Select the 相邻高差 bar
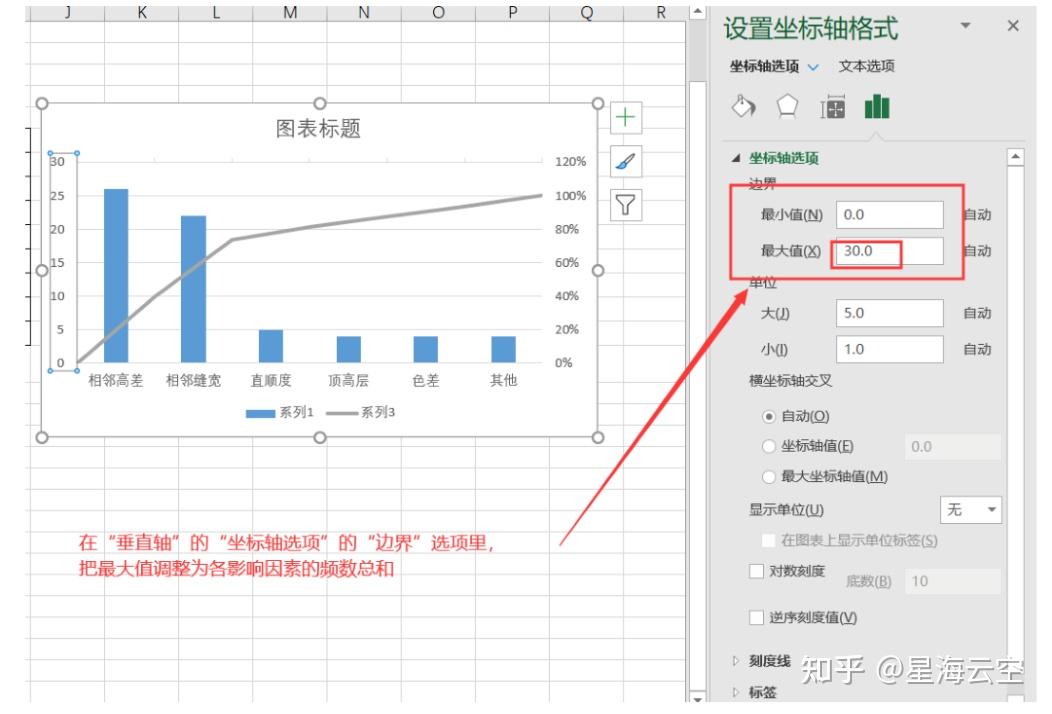This screenshot has height=714, width=1052. [x=116, y=276]
